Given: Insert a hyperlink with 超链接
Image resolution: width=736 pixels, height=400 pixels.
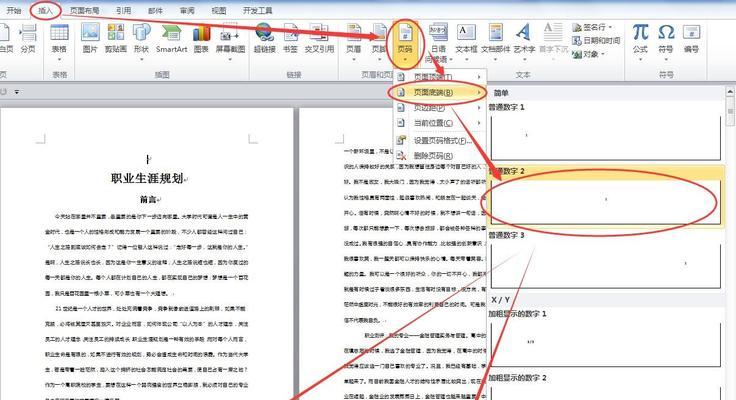Looking at the screenshot, I should coord(265,39).
